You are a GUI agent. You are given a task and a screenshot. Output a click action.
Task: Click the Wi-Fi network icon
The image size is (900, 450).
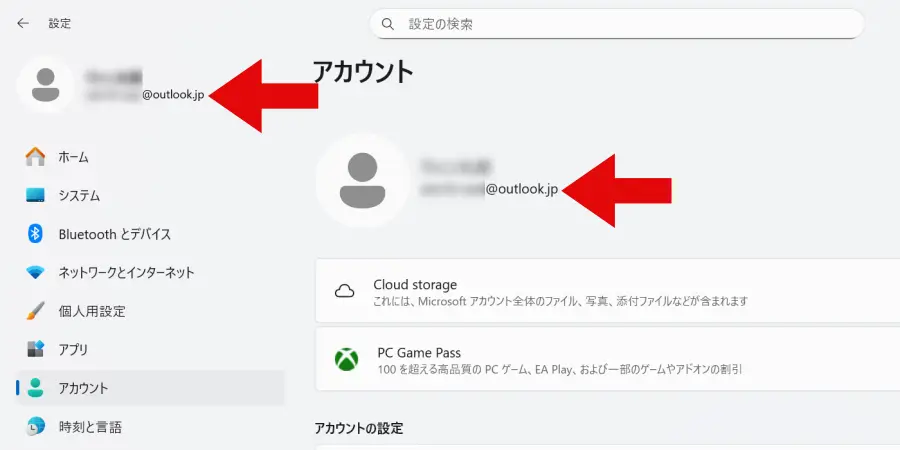(36, 273)
